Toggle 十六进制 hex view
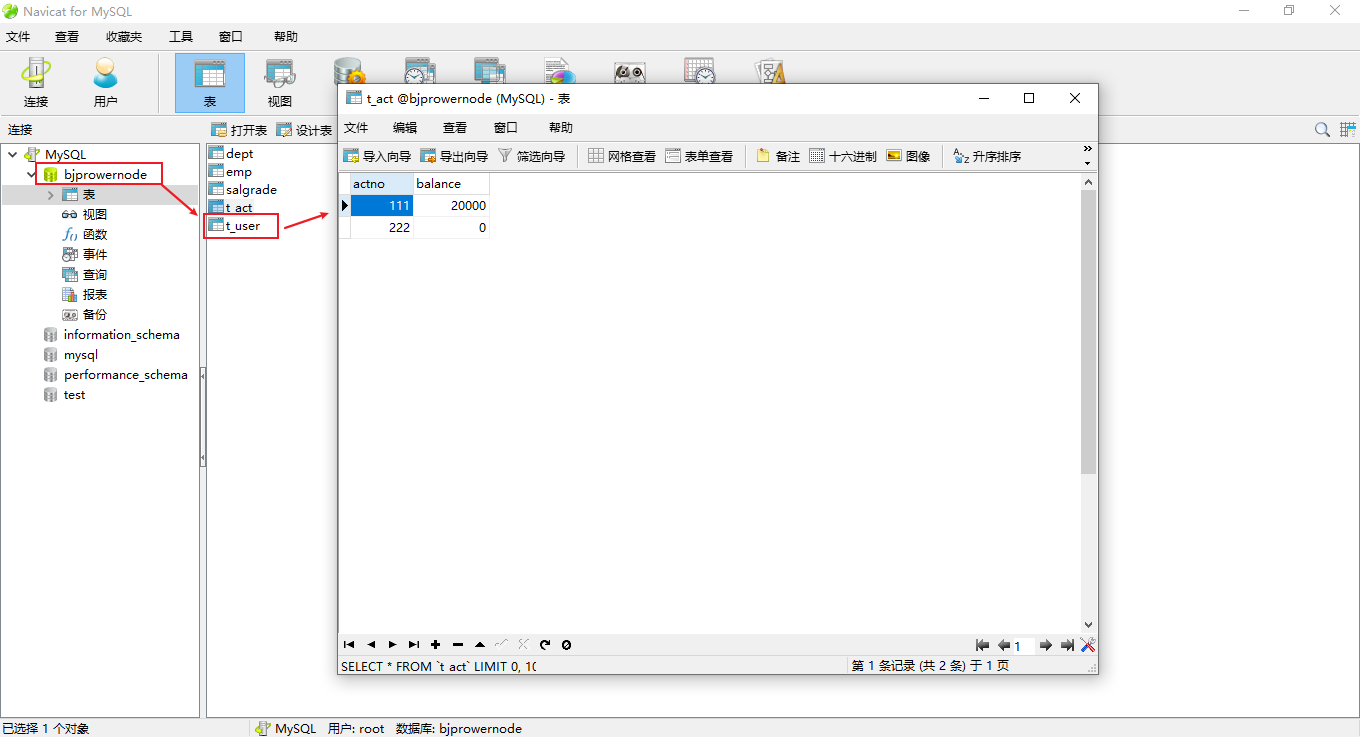The image size is (1360, 737). coord(843,156)
